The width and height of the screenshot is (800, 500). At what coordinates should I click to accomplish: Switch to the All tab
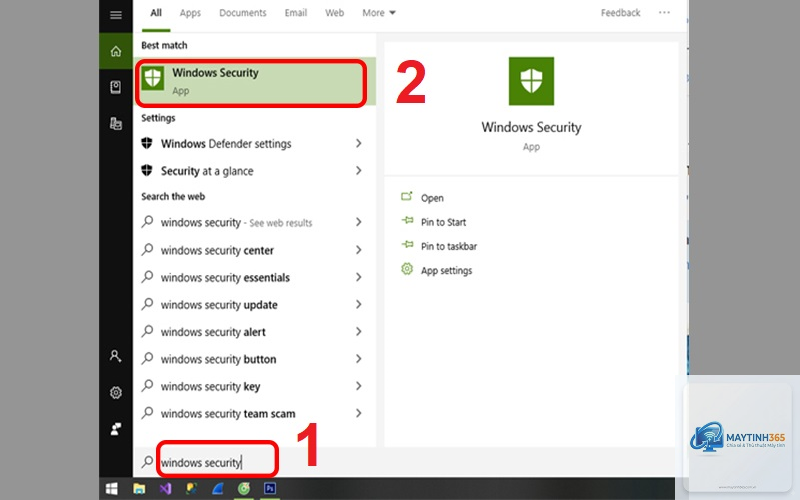156,13
